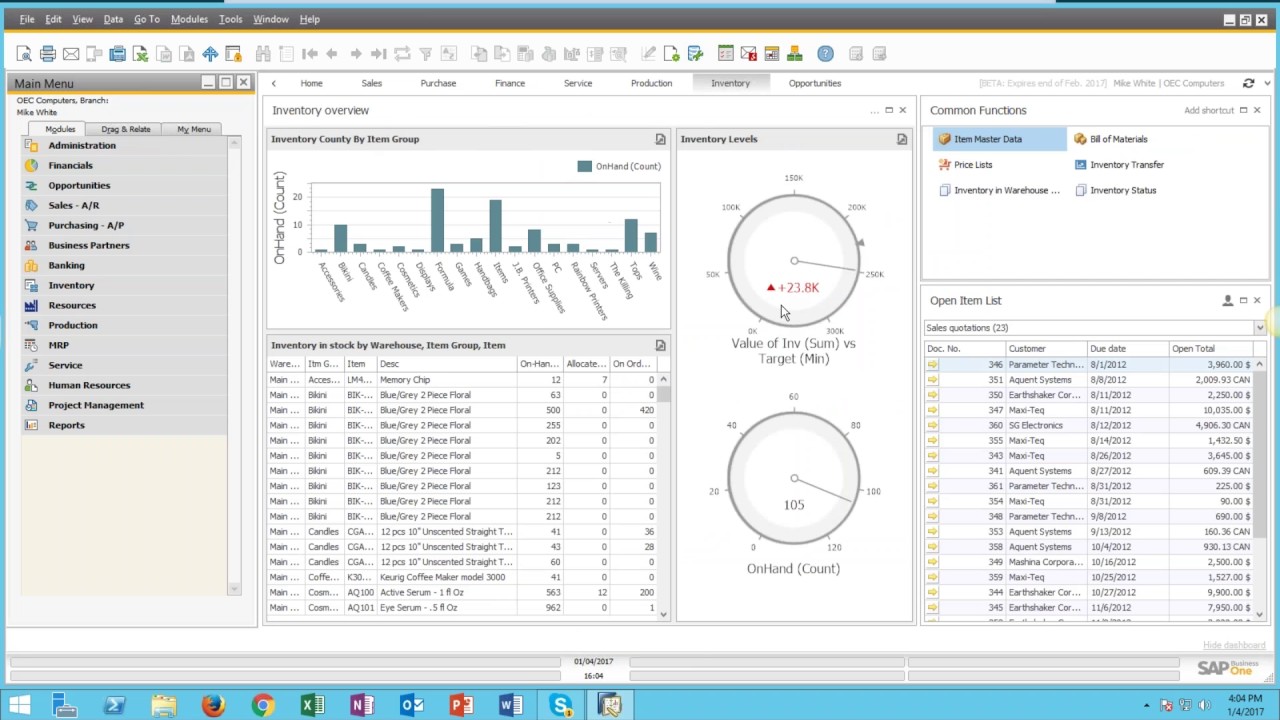Open options icon of Inventory in stock table

coord(660,345)
